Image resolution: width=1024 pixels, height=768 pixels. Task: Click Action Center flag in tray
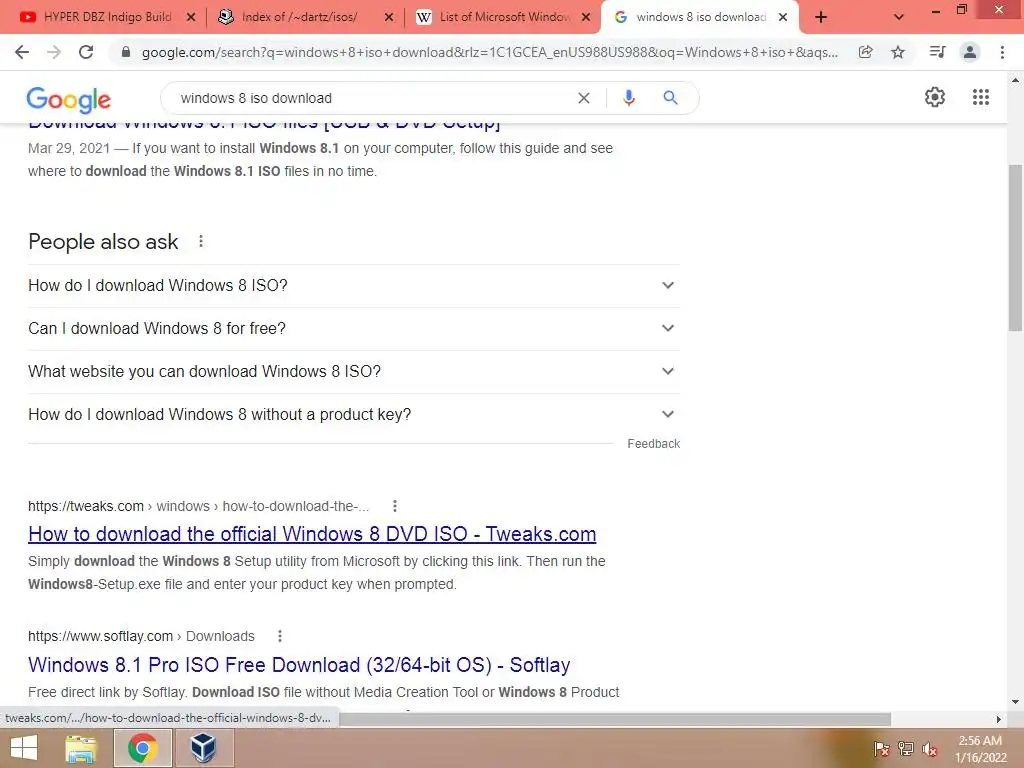[x=881, y=748]
